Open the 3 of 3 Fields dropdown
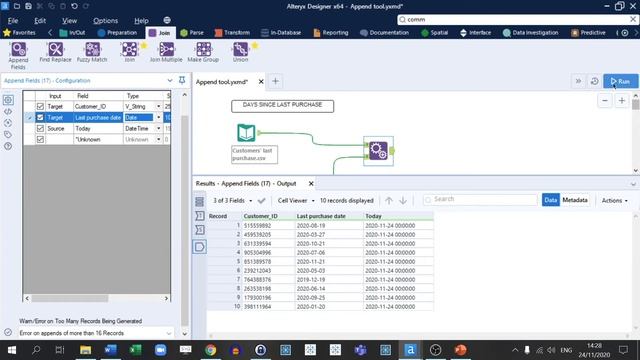 click(233, 200)
